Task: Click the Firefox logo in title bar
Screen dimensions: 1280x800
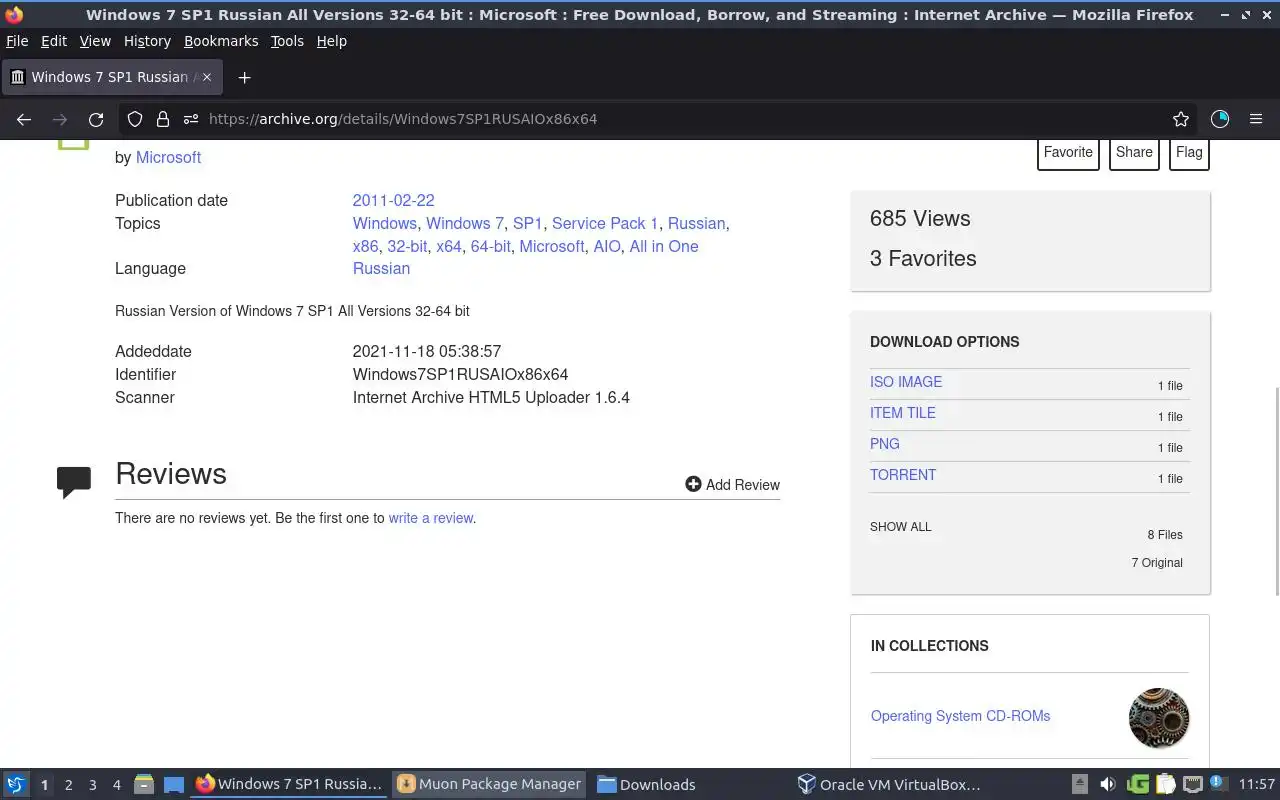Action: click(14, 15)
